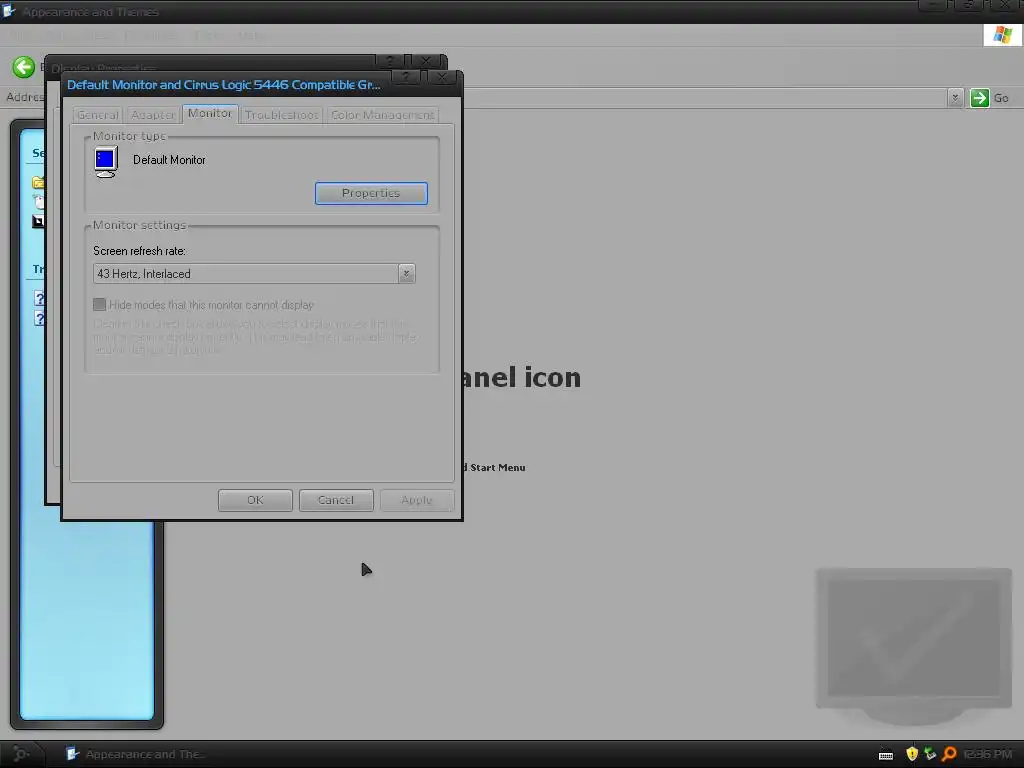Click the Screen refresh rate label
Viewport: 1024px width, 768px height.
(x=139, y=251)
